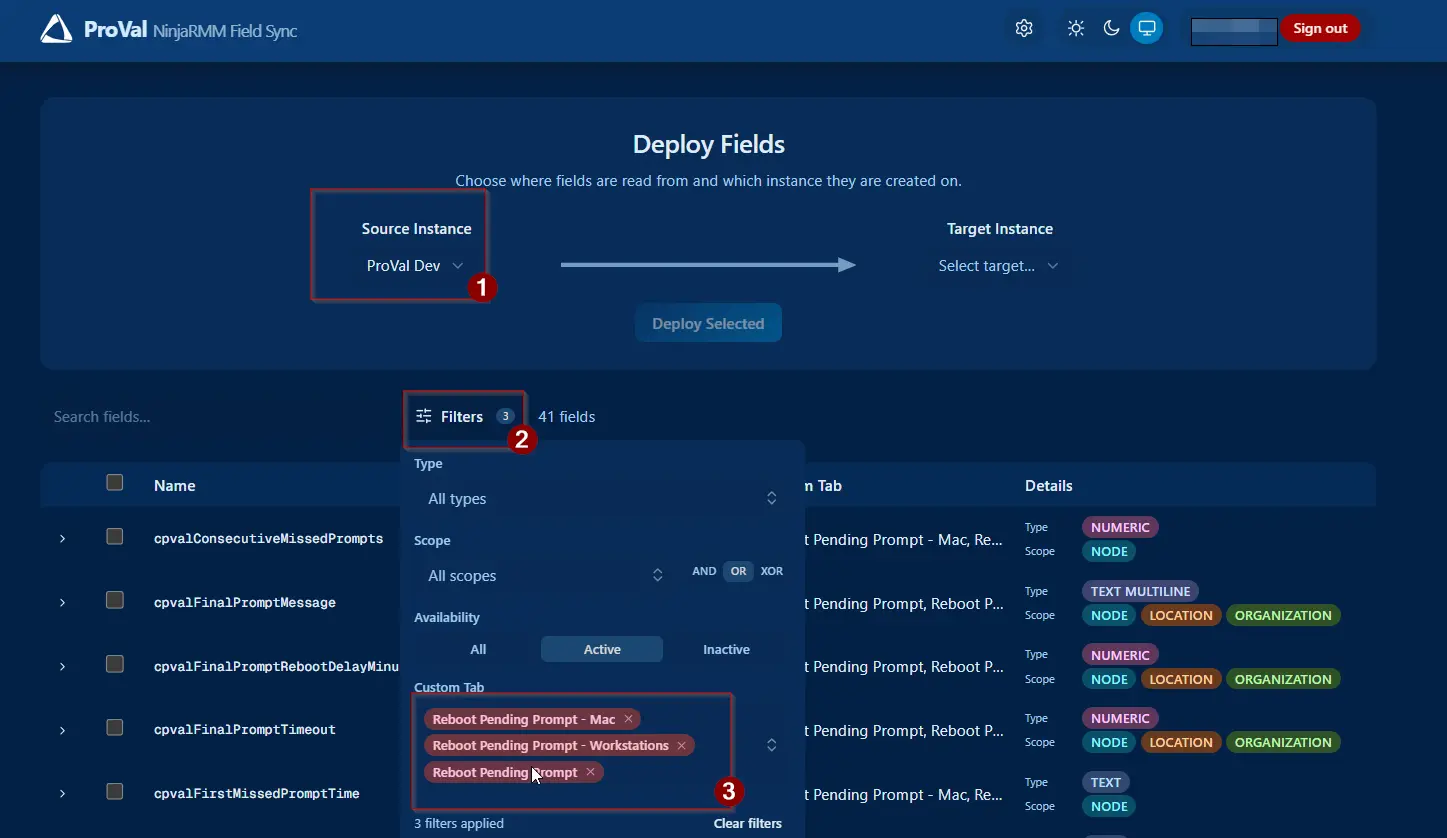The width and height of the screenshot is (1447, 838).
Task: Check the cpvalConsecutiveMissedPrompts row checkbox
Action: 115,537
